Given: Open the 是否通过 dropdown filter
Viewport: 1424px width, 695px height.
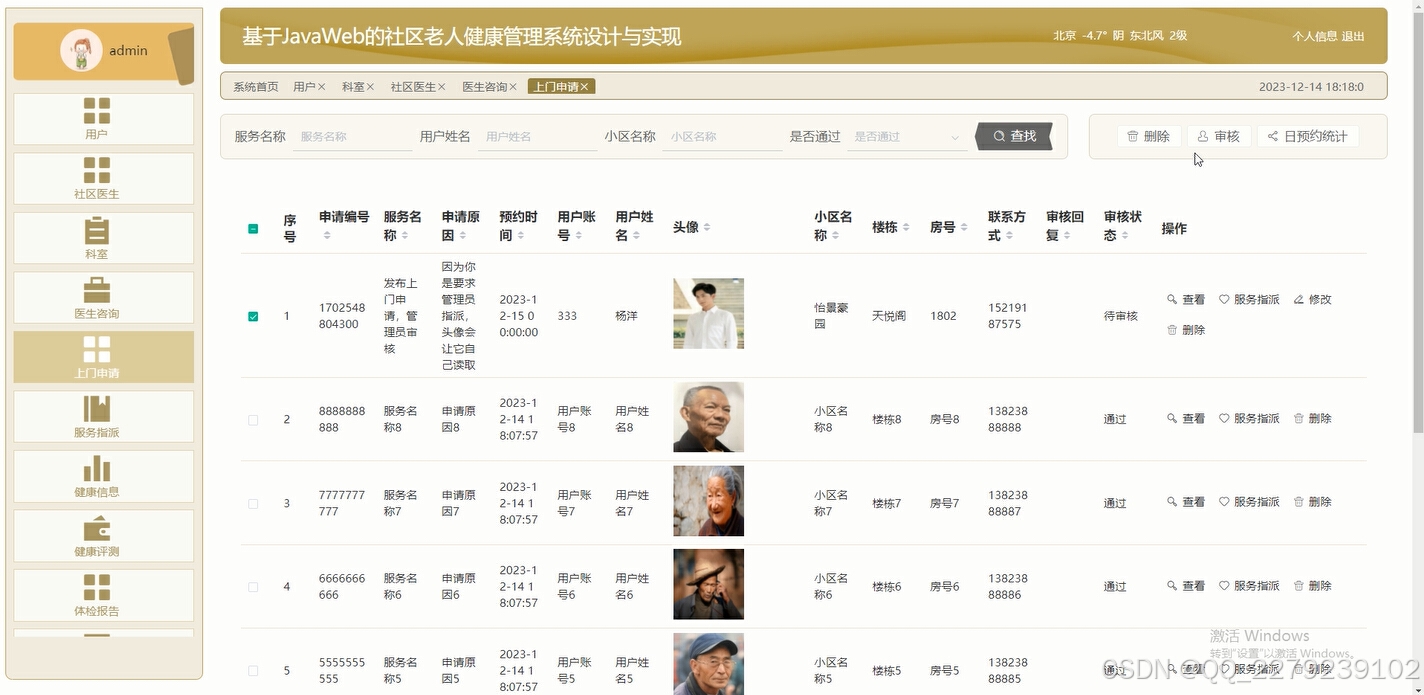Looking at the screenshot, I should tap(905, 136).
